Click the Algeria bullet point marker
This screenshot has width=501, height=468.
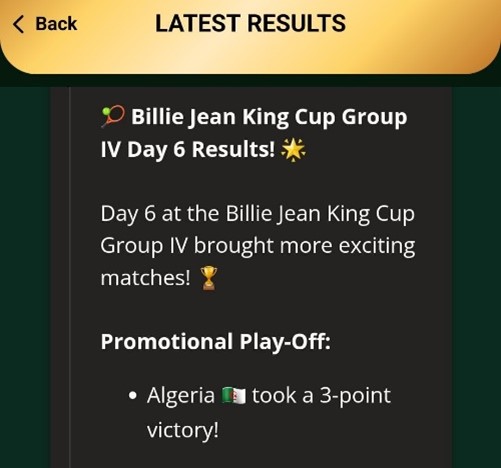[133, 396]
